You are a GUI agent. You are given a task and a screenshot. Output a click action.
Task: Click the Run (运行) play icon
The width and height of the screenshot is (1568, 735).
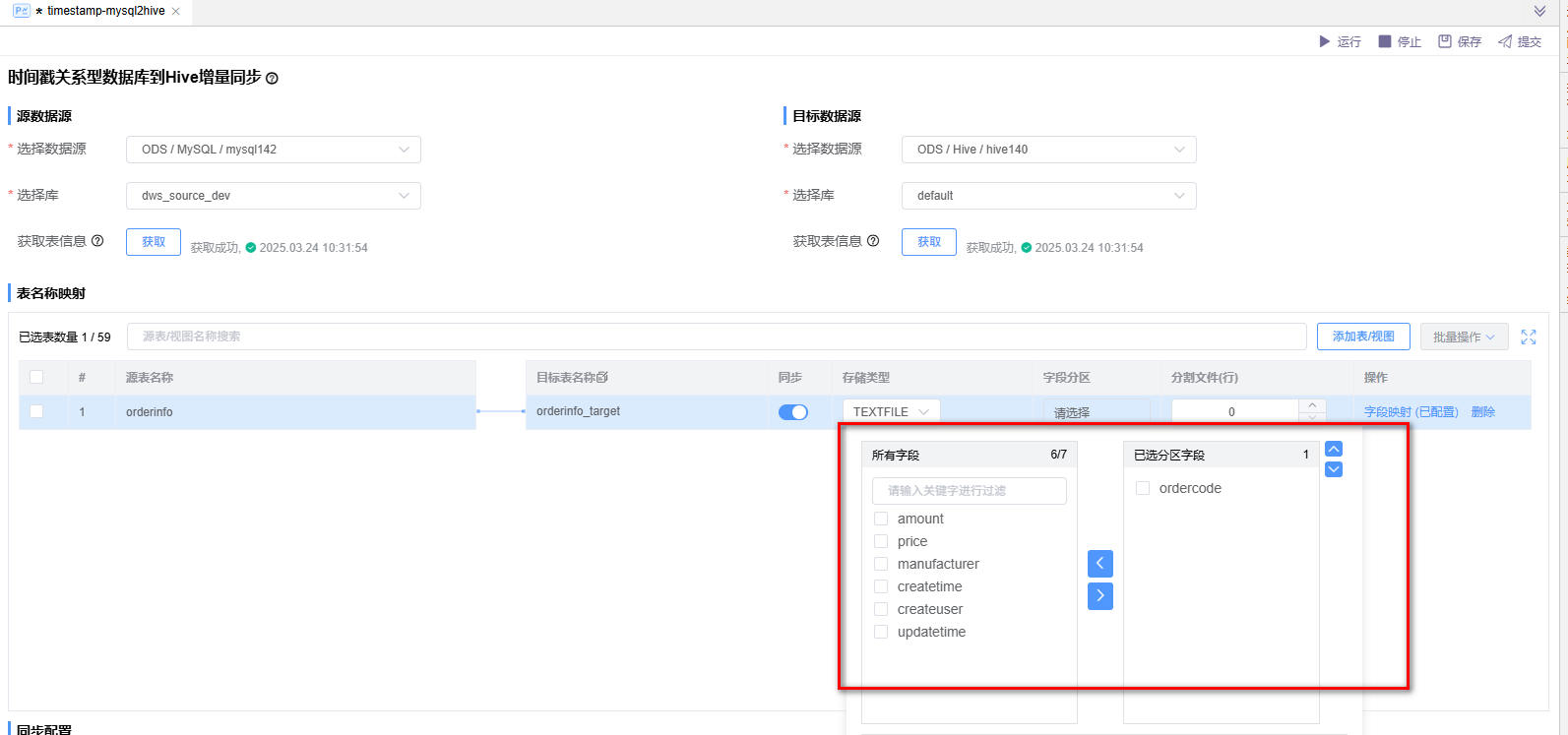click(1325, 41)
